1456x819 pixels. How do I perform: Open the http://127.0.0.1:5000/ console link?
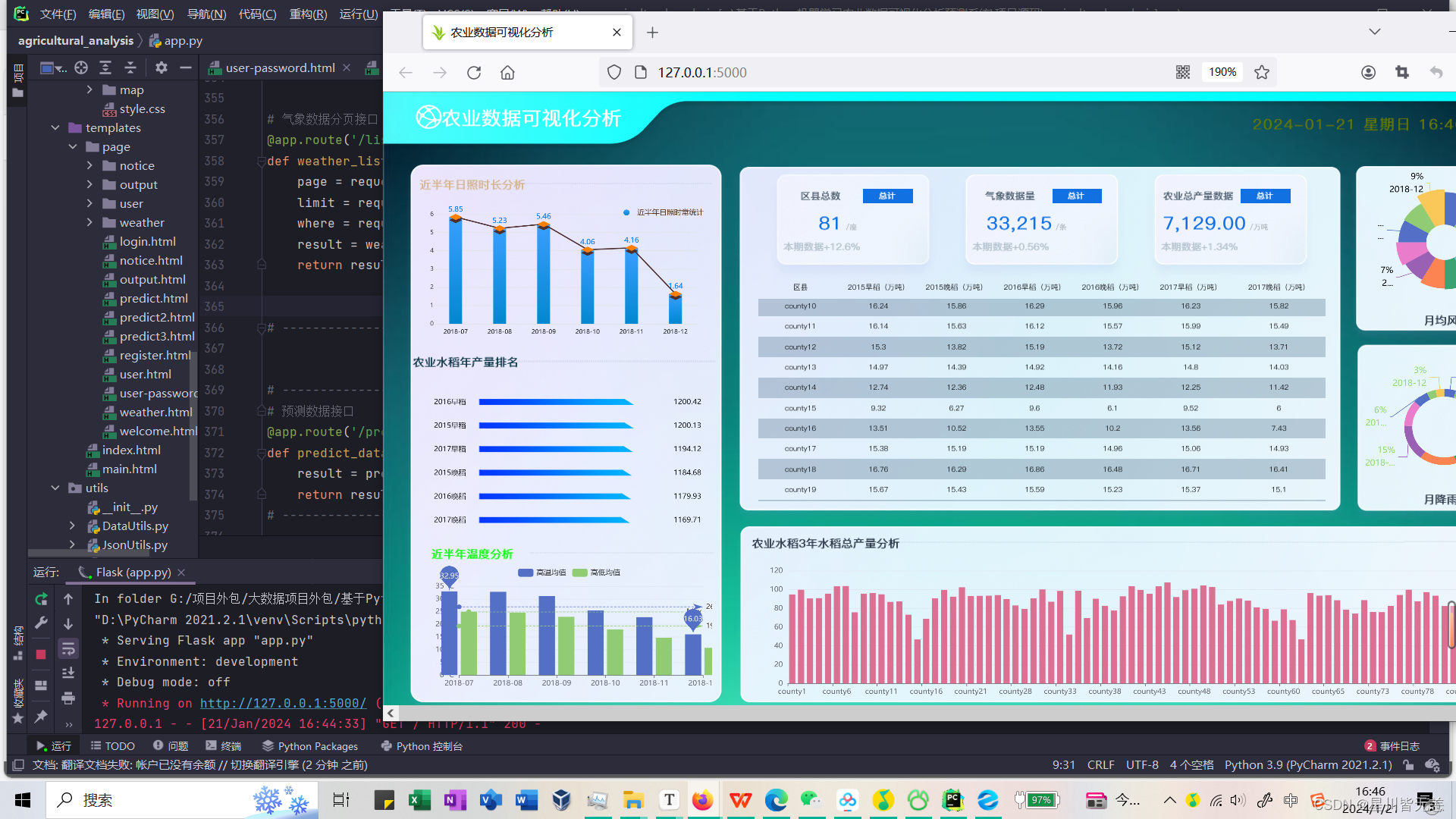283,703
